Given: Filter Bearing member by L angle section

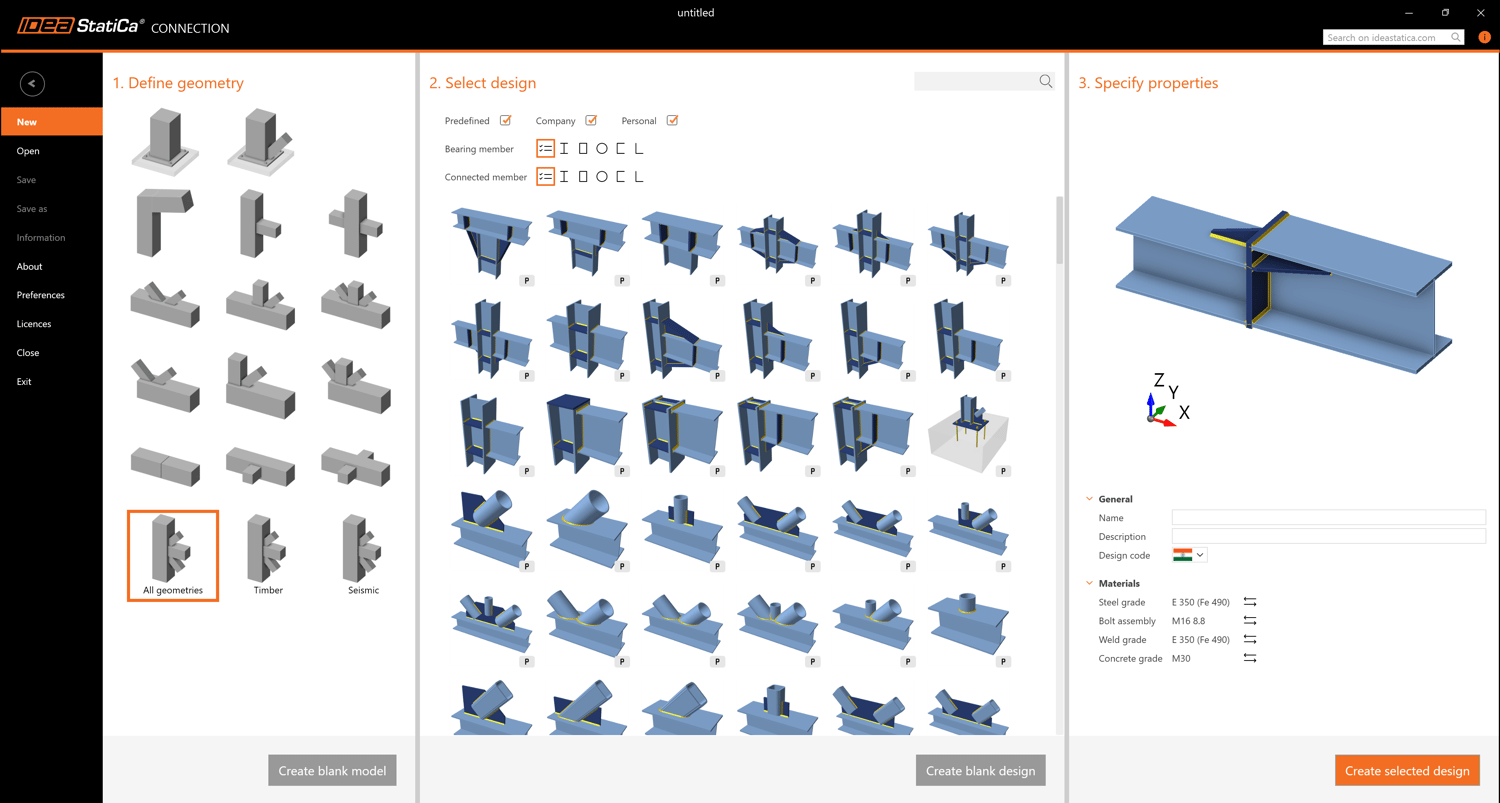Looking at the screenshot, I should [639, 149].
